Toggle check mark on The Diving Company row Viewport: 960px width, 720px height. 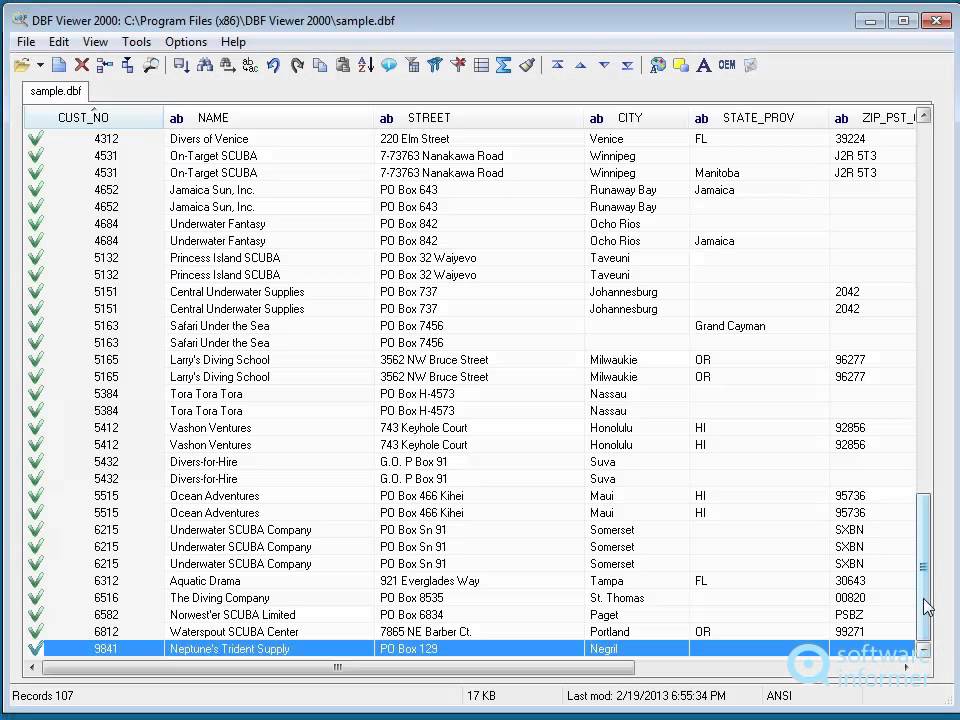pos(36,598)
